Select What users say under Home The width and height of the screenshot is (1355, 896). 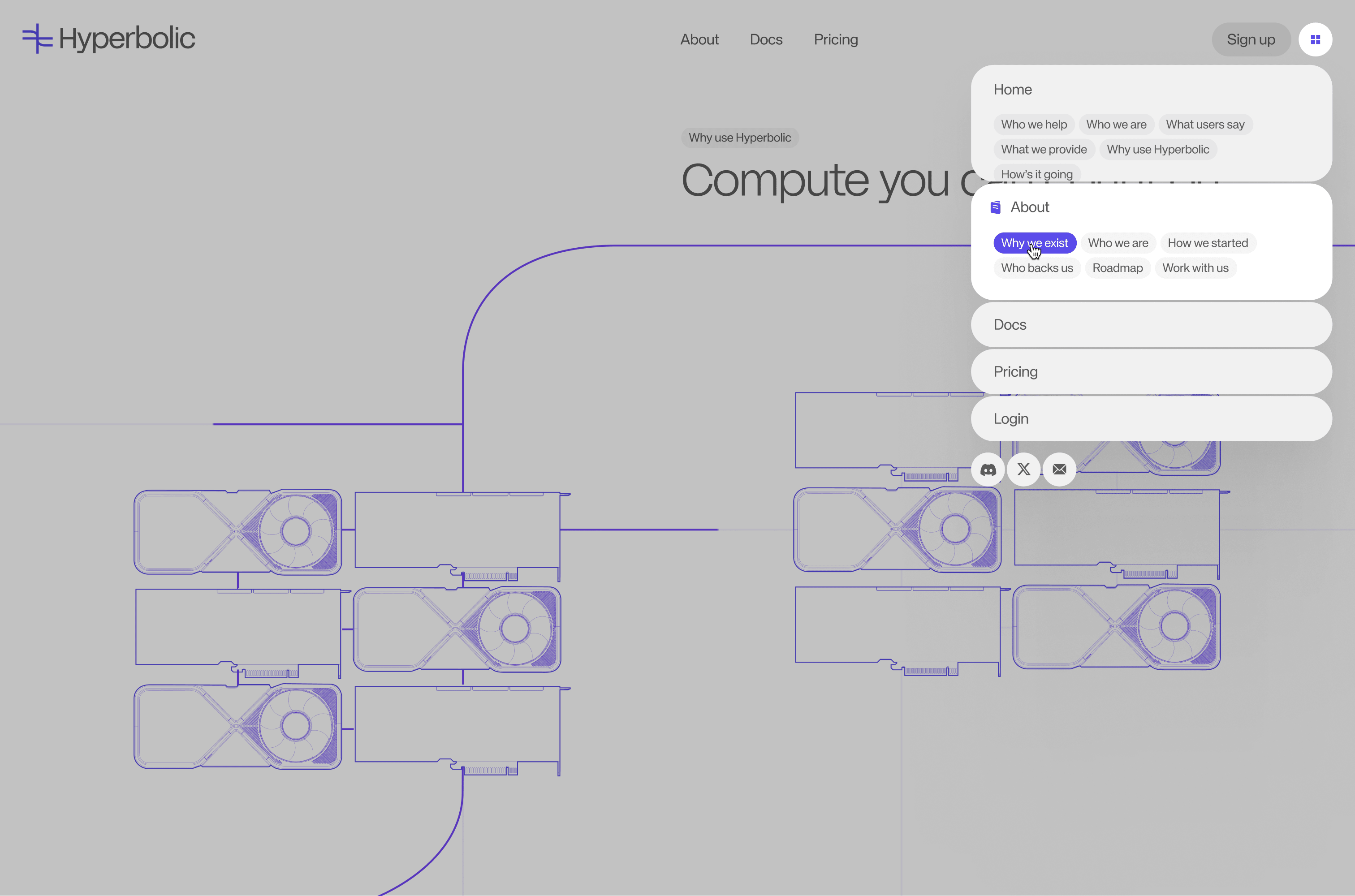(x=1205, y=125)
